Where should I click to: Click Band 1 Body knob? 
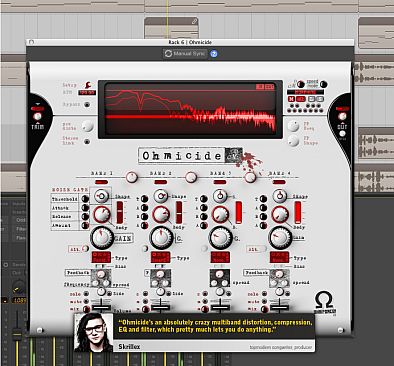102,214
